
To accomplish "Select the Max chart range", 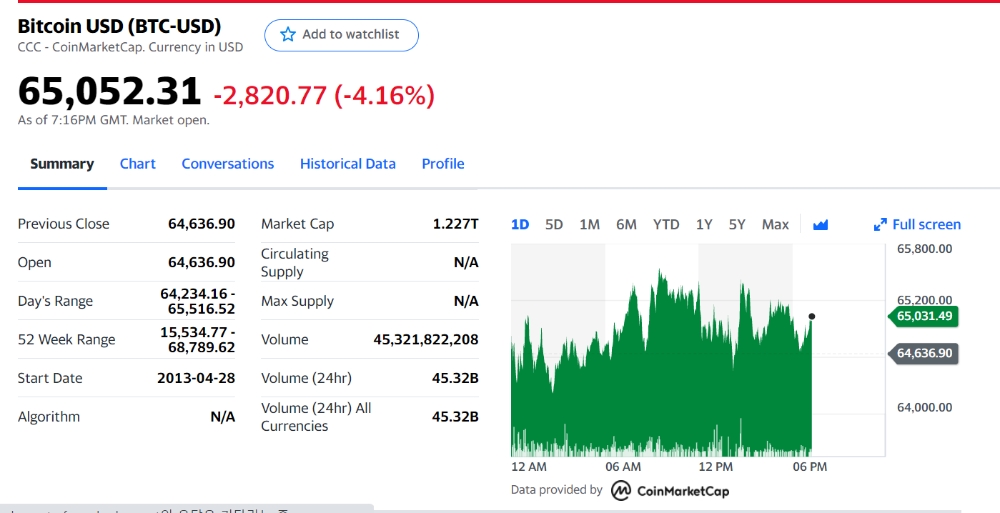I will (775, 225).
